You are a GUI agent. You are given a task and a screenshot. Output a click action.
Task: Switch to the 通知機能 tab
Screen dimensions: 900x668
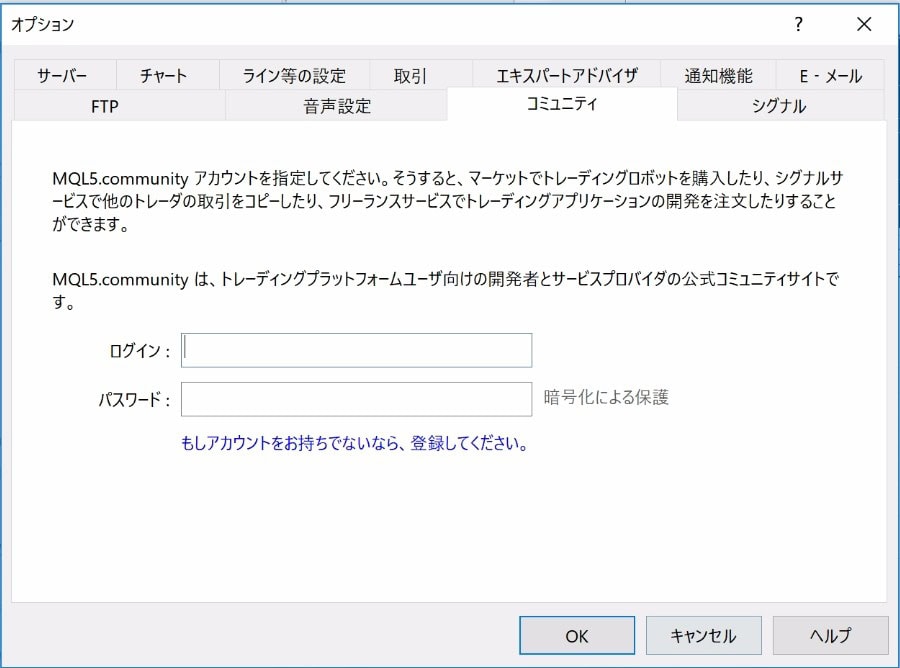(718, 75)
